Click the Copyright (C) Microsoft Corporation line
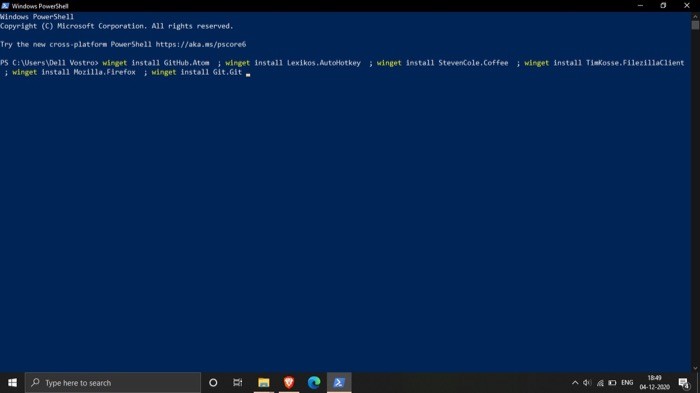Image resolution: width=700 pixels, height=393 pixels. 117,26
